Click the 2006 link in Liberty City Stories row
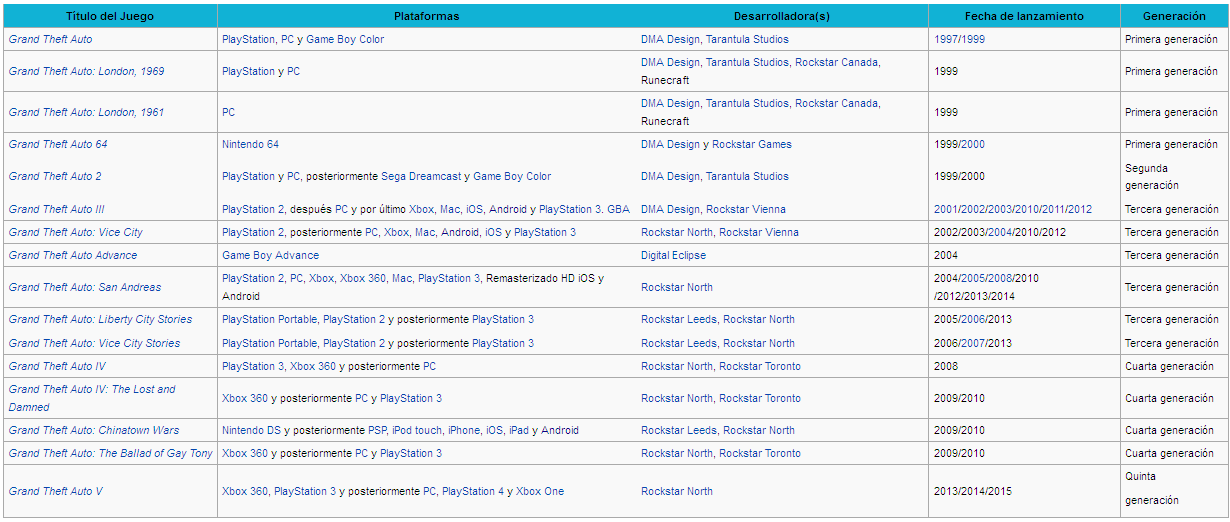The height and width of the screenshot is (522, 1230). [x=973, y=319]
